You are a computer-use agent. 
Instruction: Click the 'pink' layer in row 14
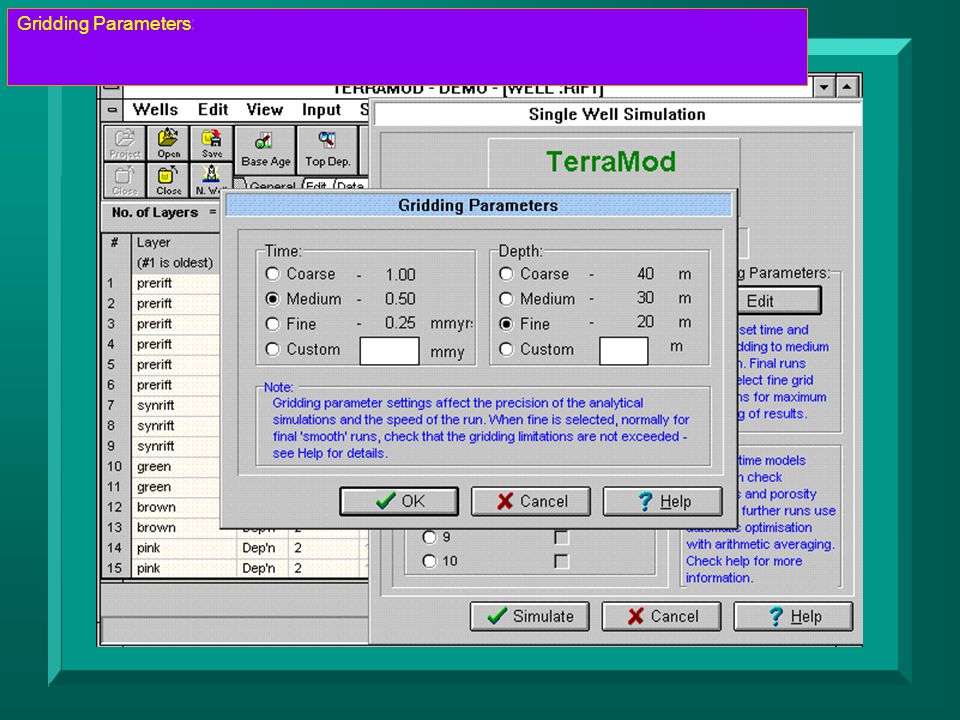(184, 548)
